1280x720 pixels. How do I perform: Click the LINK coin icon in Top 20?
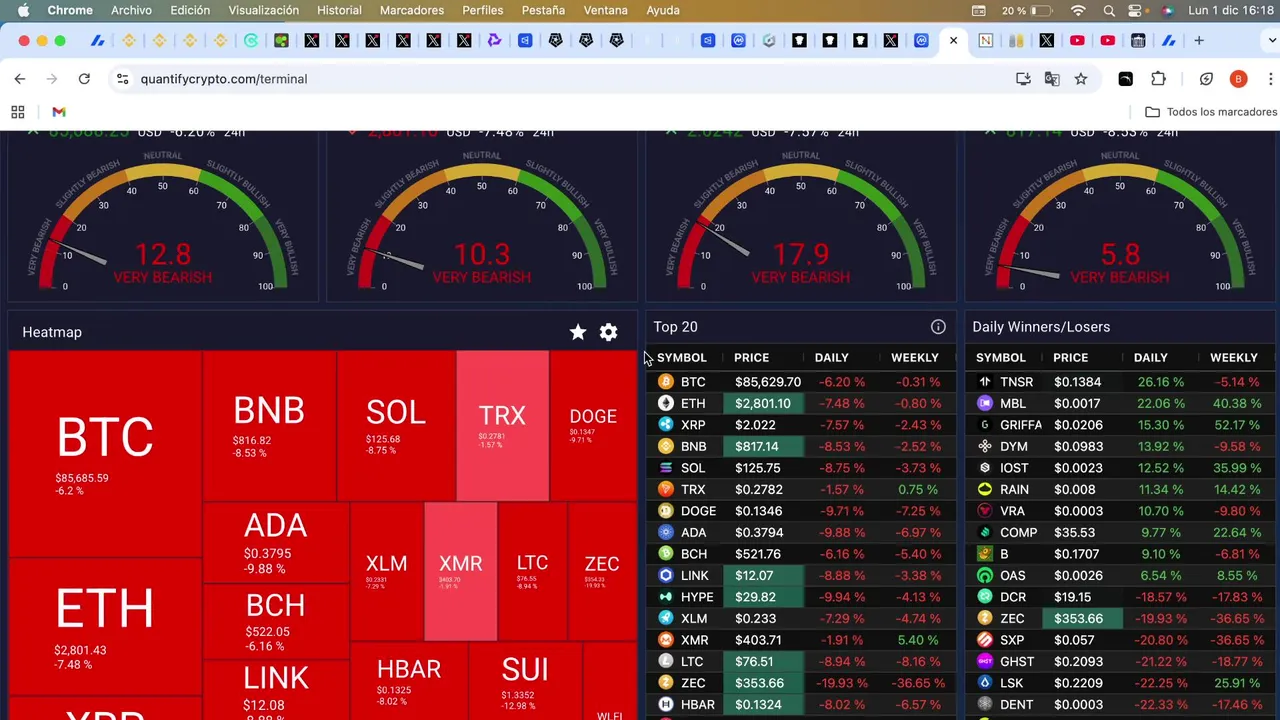[x=666, y=575]
